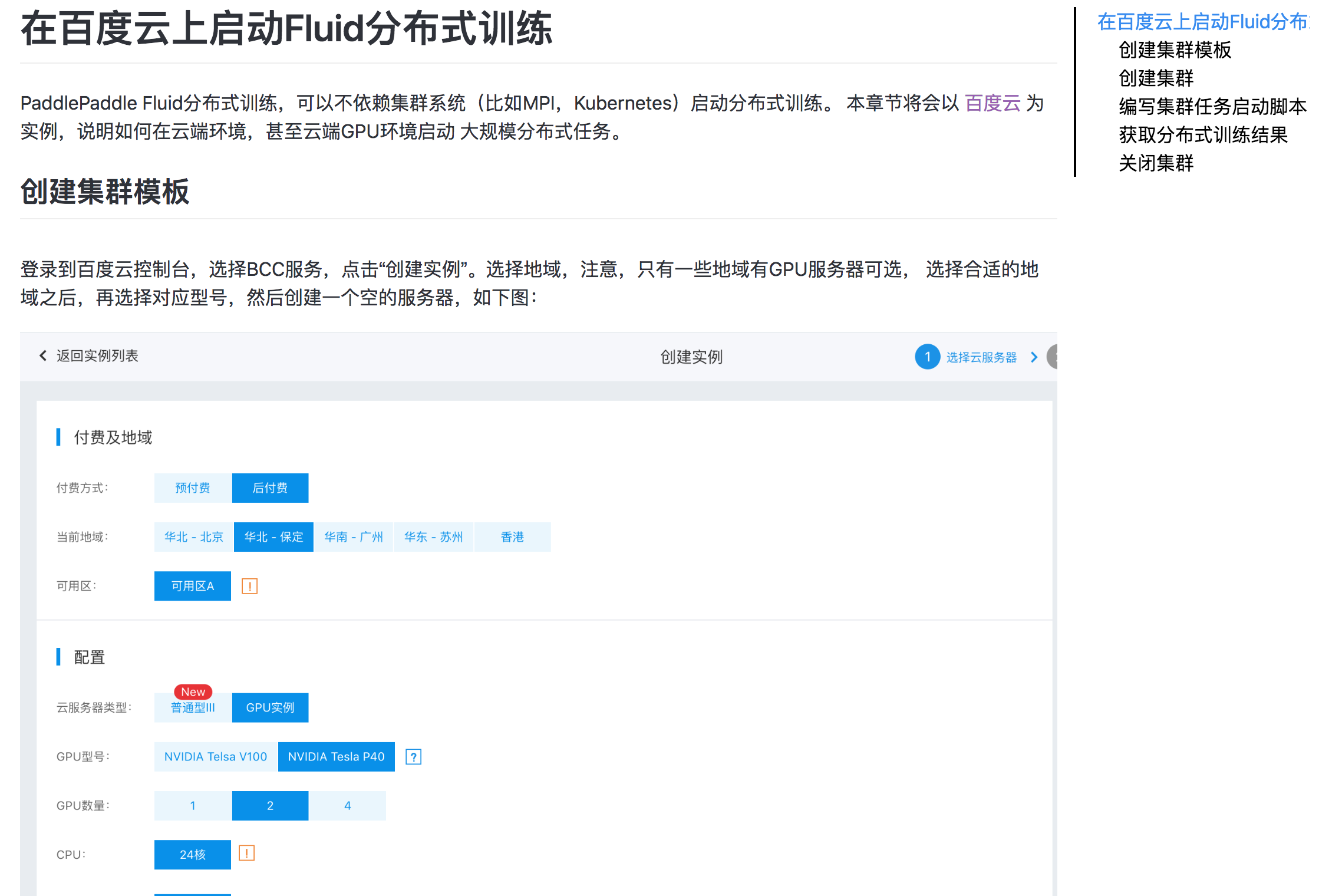
Task: Jump to 创建集群 in the sidebar contents
Action: pos(1156,78)
